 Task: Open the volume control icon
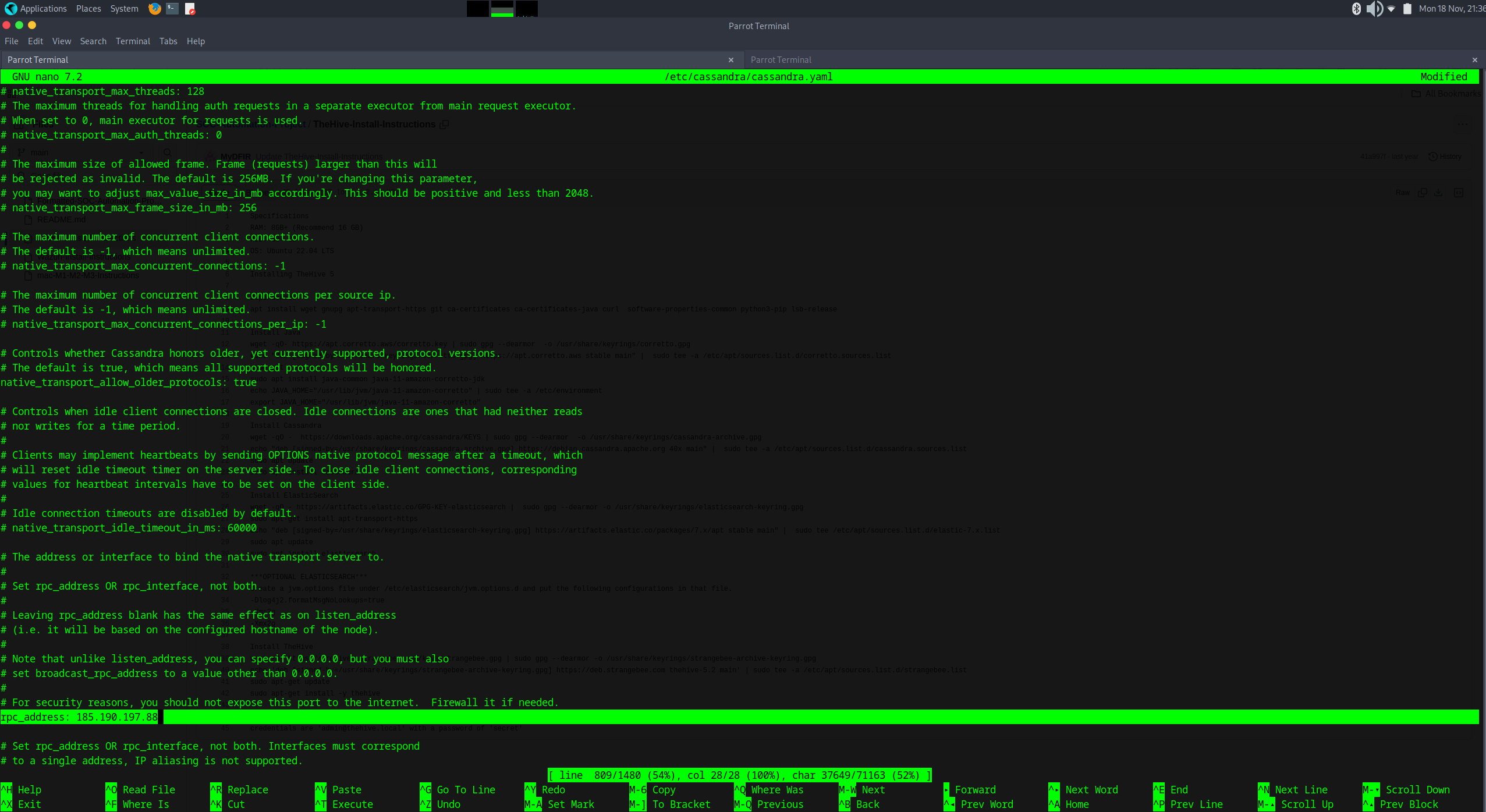[1374, 9]
